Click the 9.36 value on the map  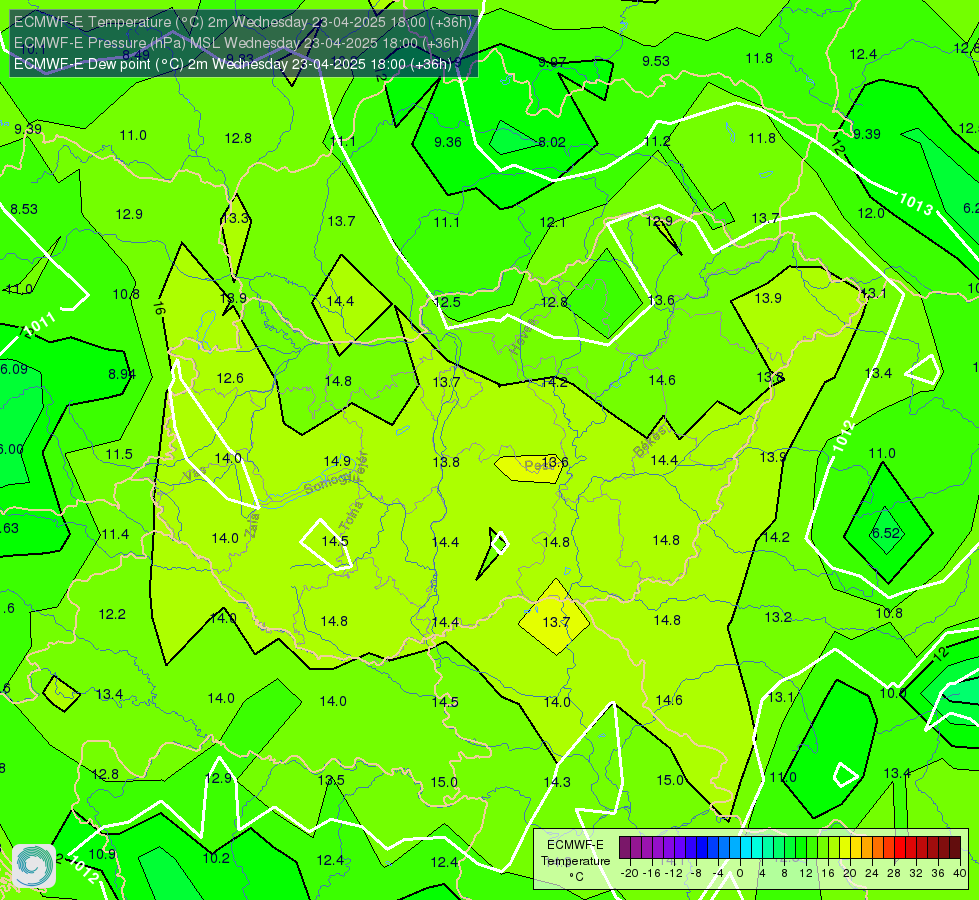448,142
